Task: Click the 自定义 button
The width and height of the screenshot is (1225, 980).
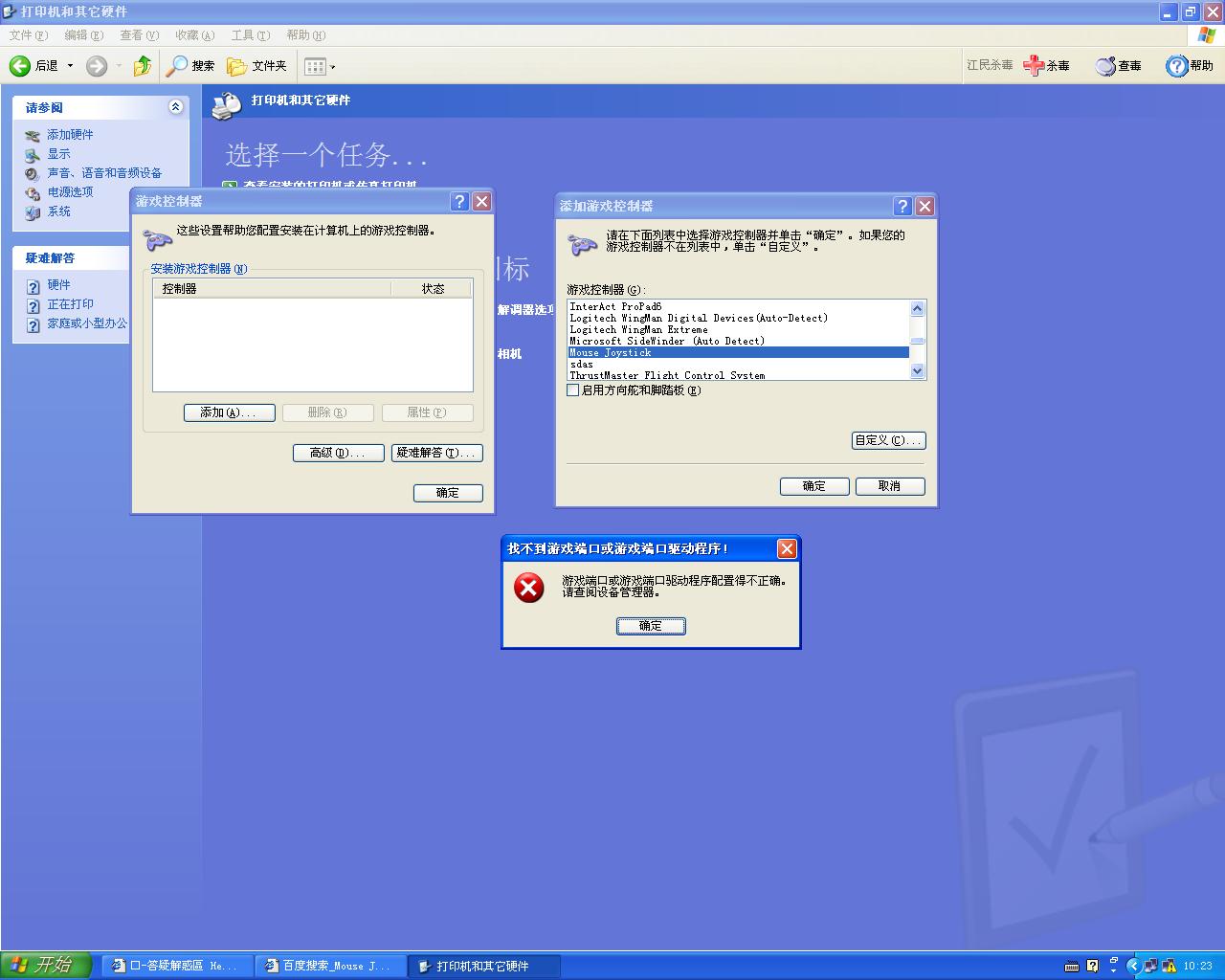Action: click(888, 440)
